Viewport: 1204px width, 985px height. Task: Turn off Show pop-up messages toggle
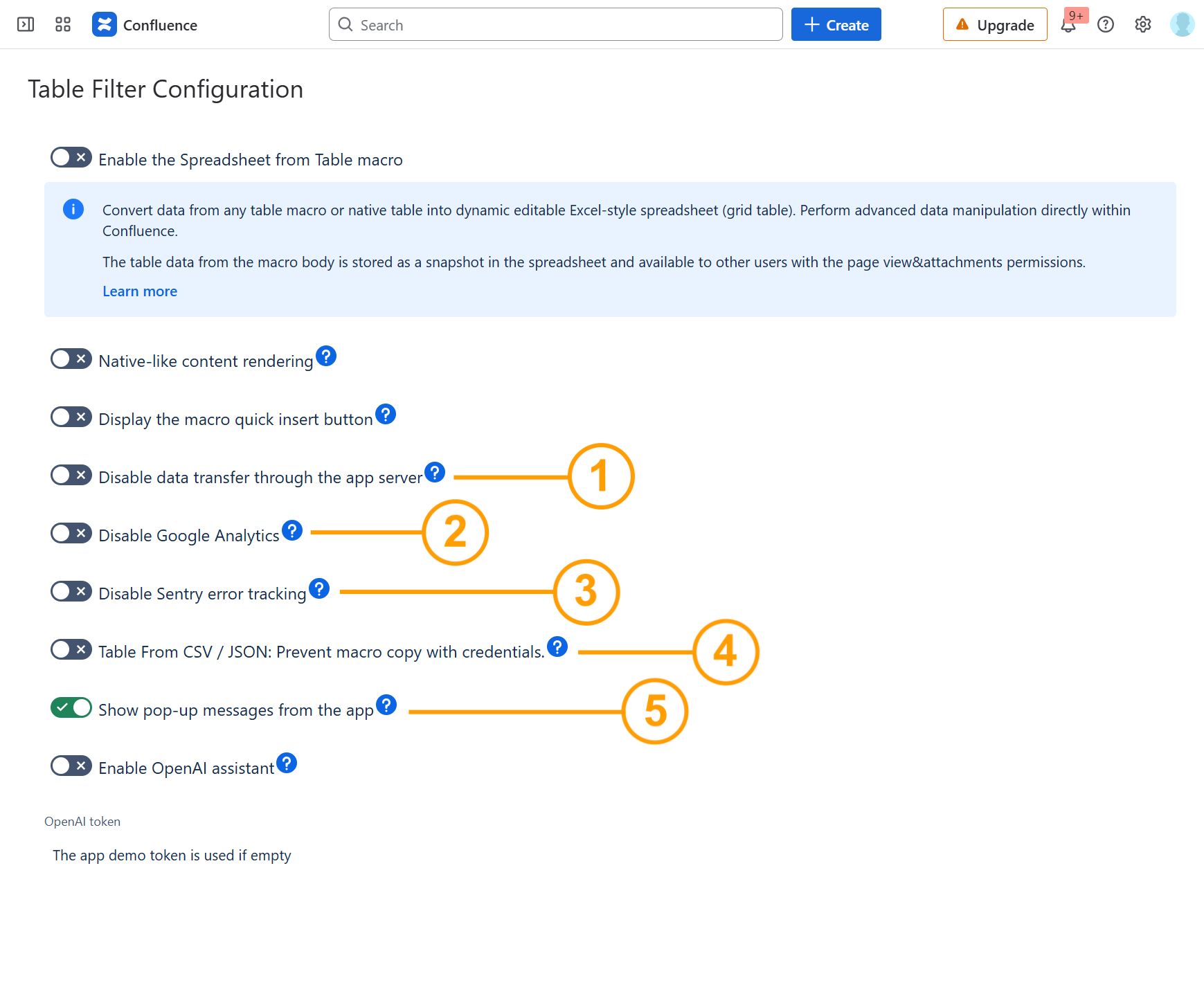(x=71, y=708)
